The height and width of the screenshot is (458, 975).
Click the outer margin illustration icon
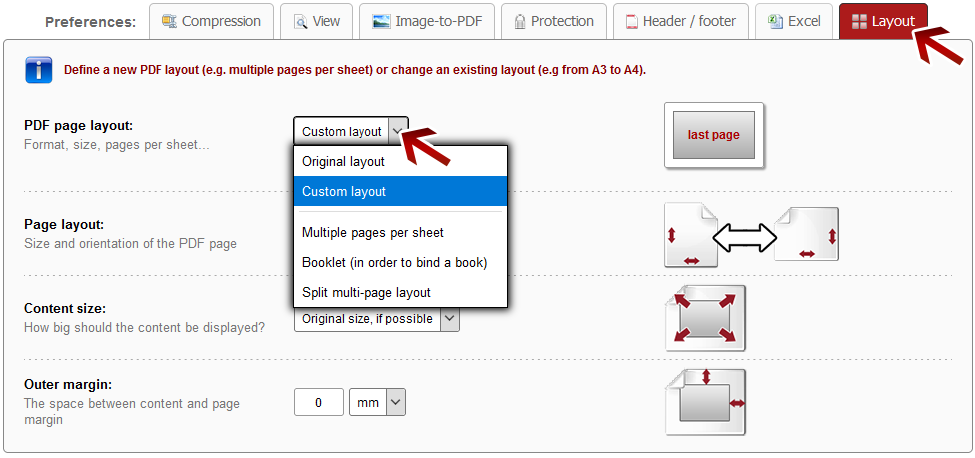click(x=705, y=402)
